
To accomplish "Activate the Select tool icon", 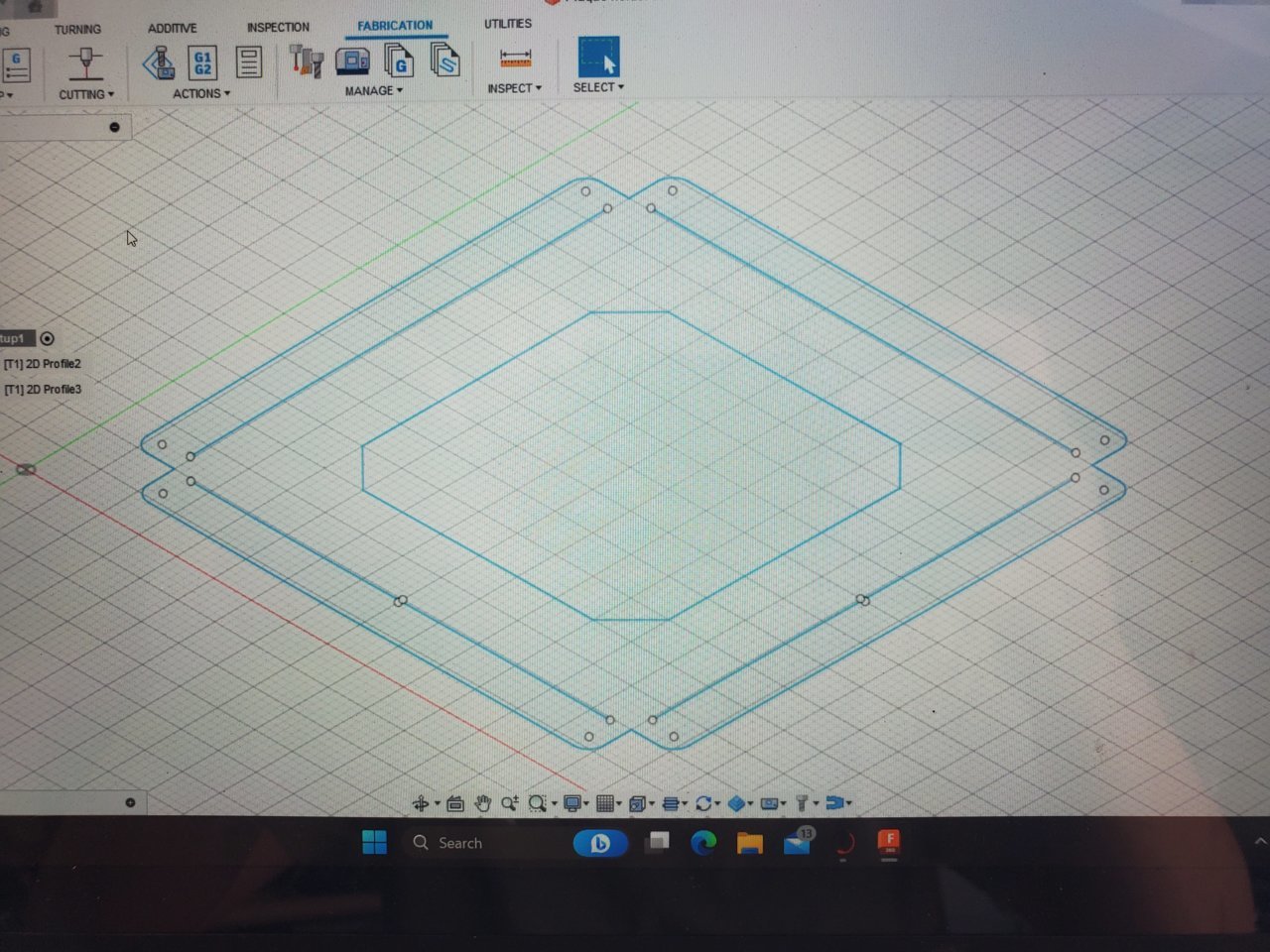I will coord(598,58).
